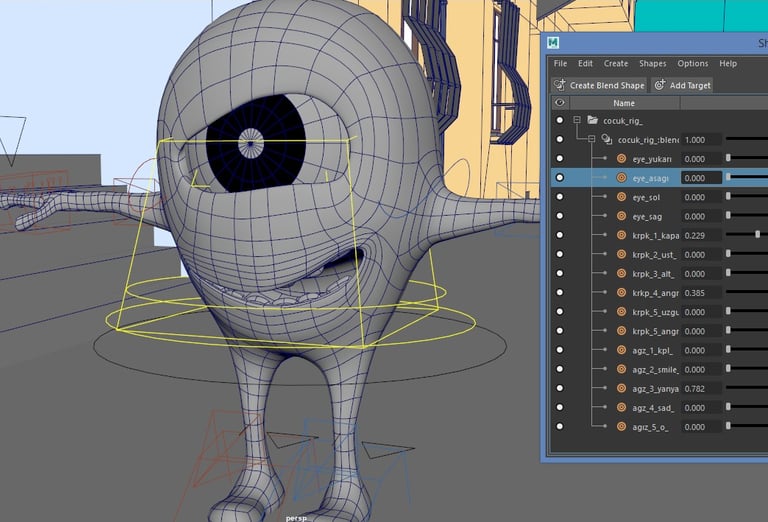Open the Create menu
Viewport: 768px width, 522px height.
point(616,64)
